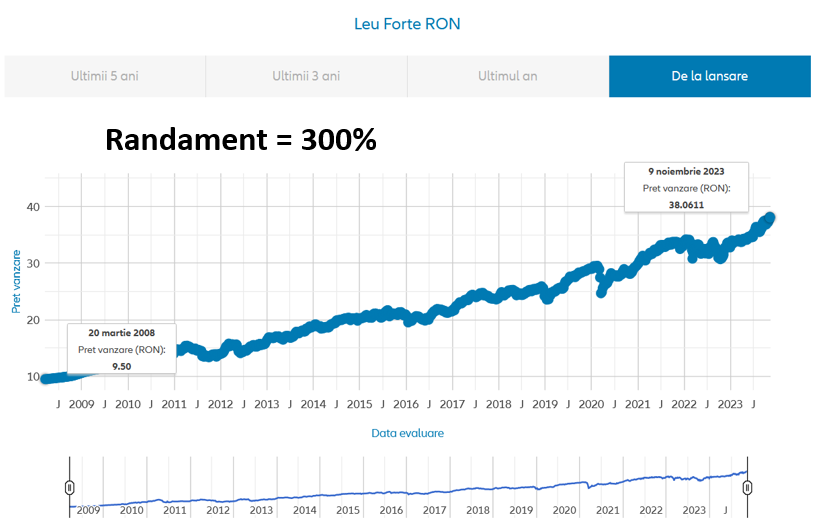Image resolution: width=818 pixels, height=527 pixels.
Task: Click 2021 in the navigator timeline
Action: click(x=608, y=510)
